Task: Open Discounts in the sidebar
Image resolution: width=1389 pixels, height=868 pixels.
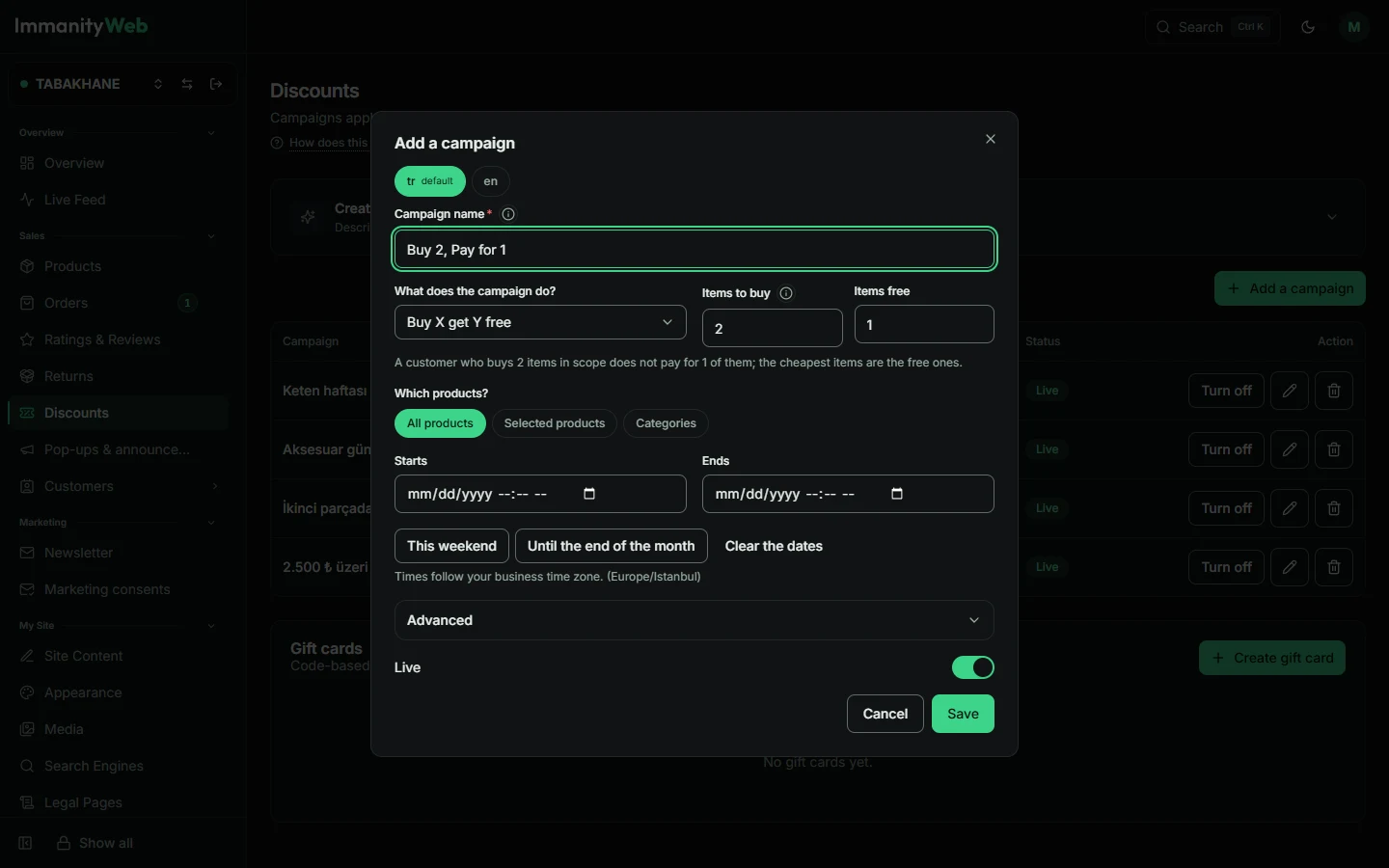Action: pos(118,413)
